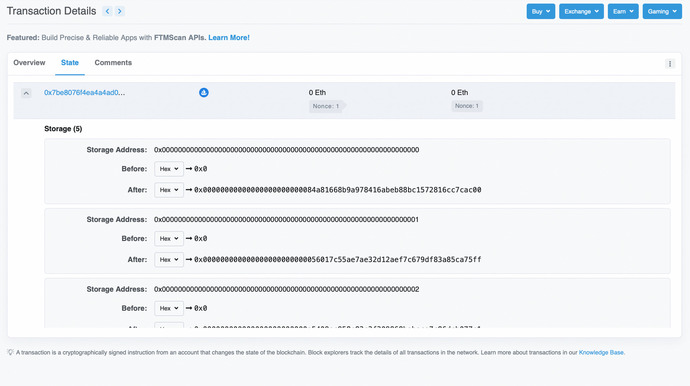Image resolution: width=690 pixels, height=386 pixels.
Task: Open address link 0x7be8076f4ea4a4ad0...
Action: (84, 92)
